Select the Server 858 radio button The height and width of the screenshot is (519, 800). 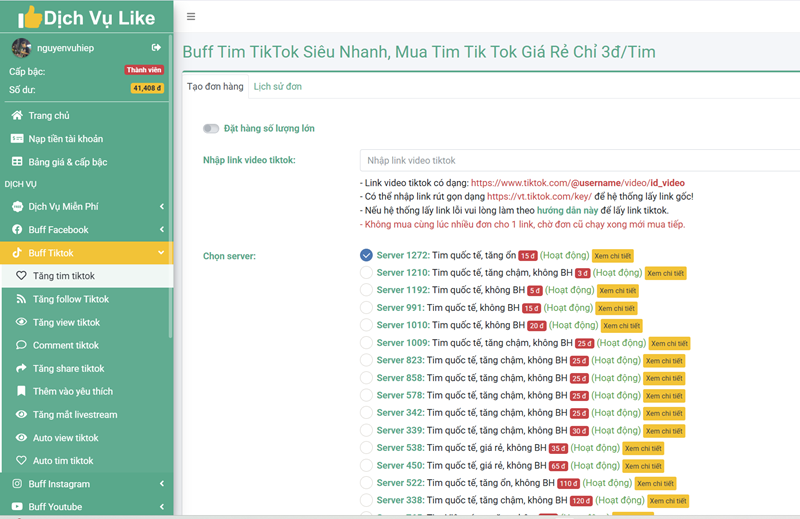pyautogui.click(x=366, y=378)
